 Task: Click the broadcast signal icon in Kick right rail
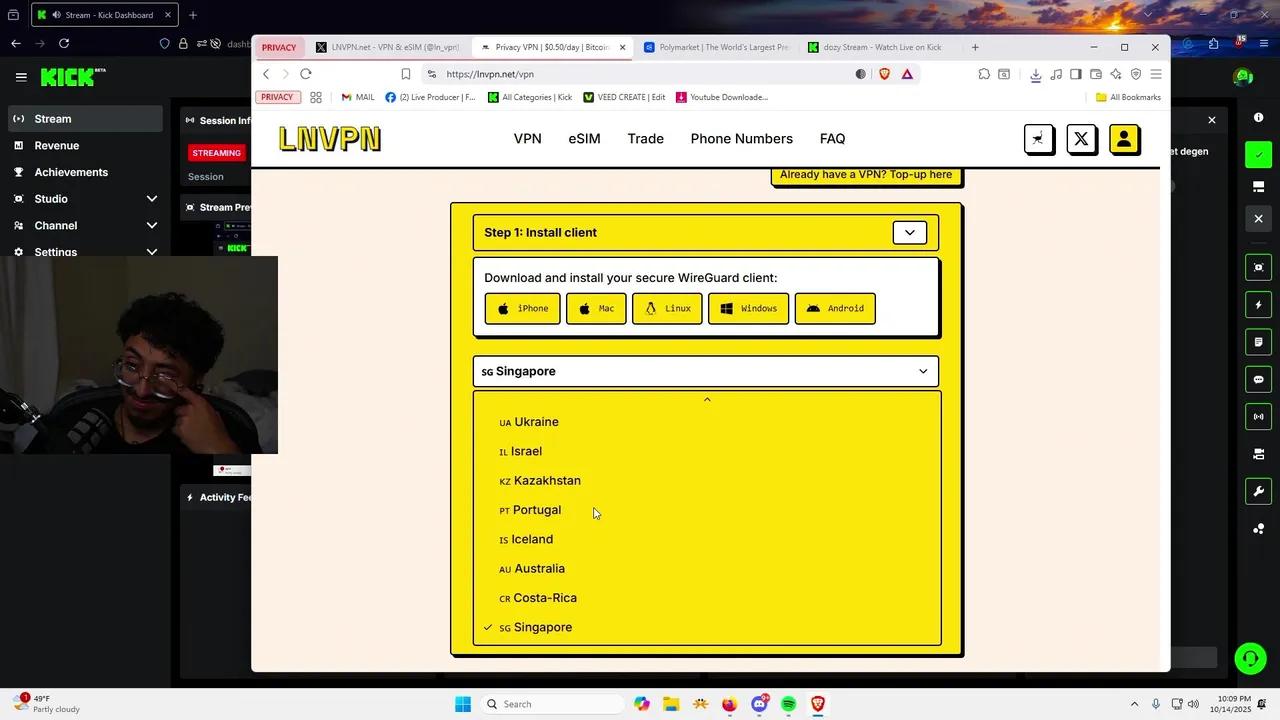pos(1258,416)
